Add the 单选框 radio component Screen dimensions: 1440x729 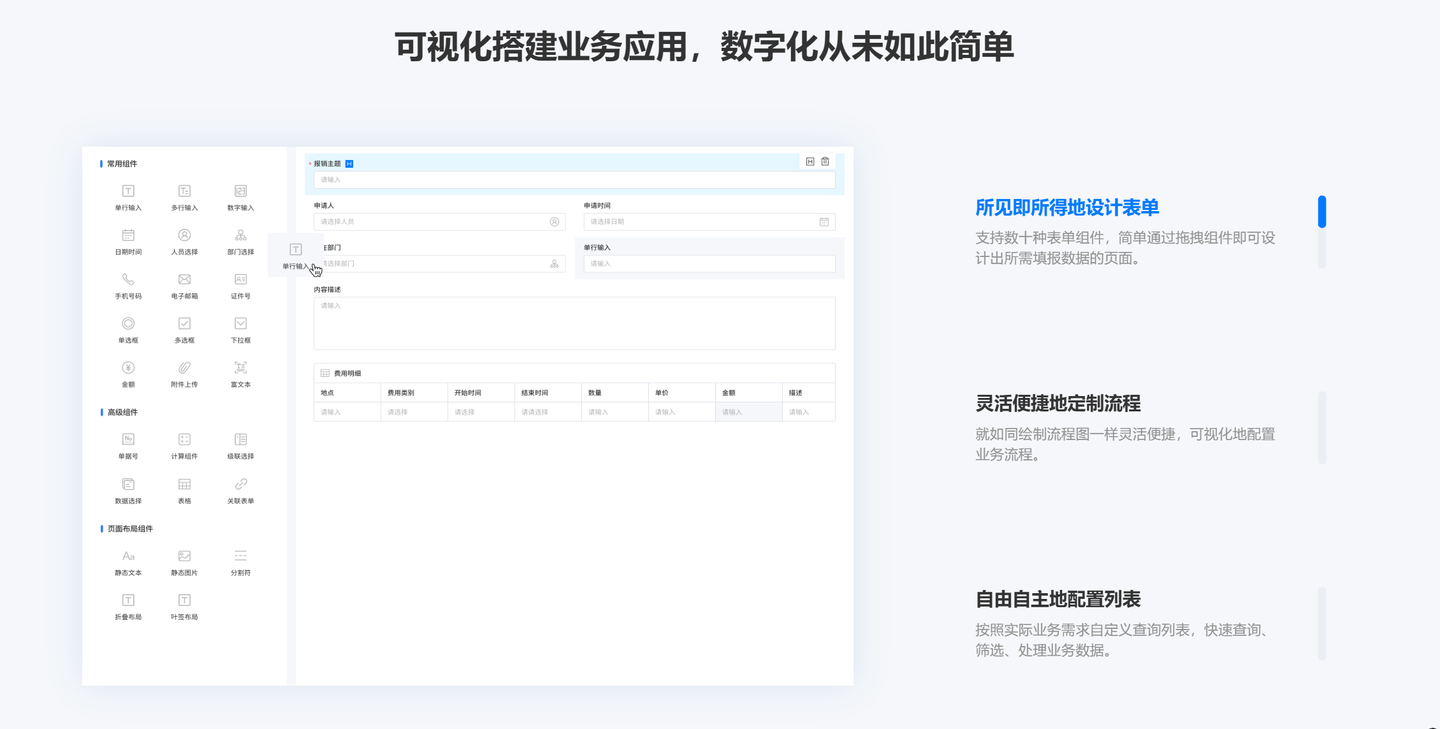pyautogui.click(x=128, y=330)
